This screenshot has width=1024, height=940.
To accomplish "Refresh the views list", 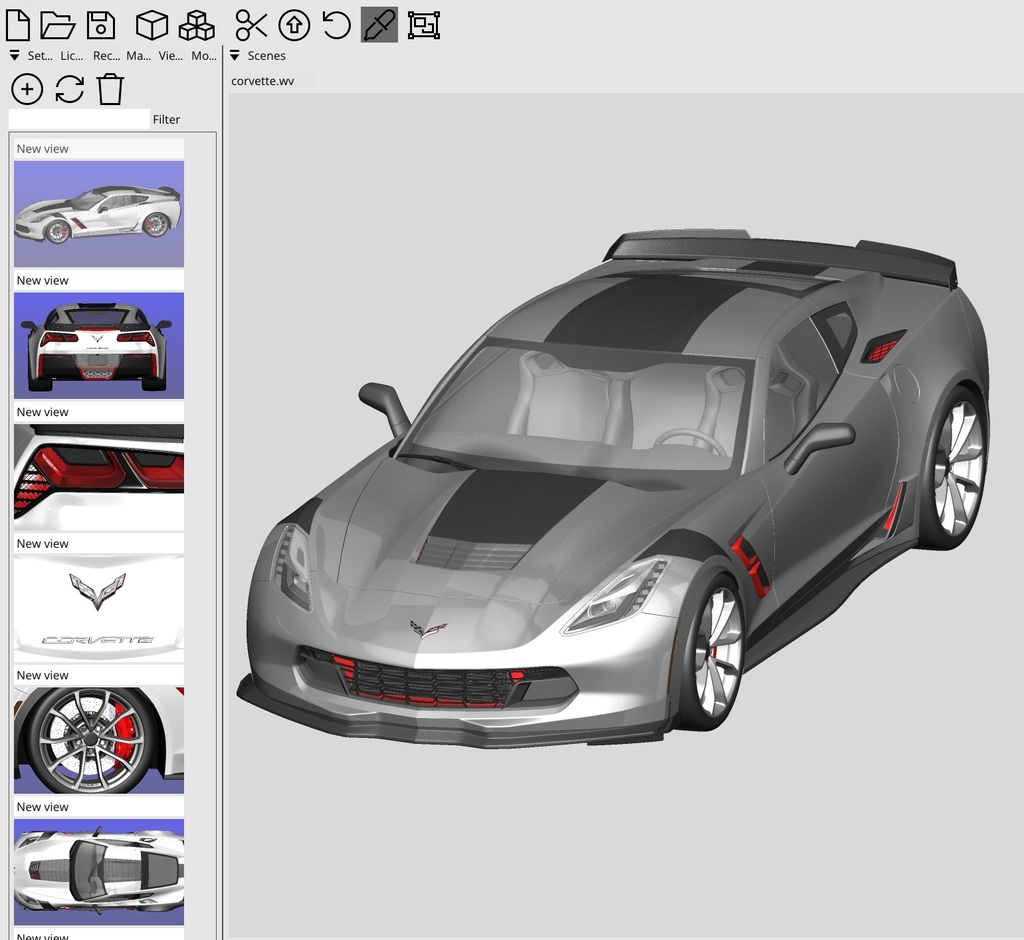I will [x=69, y=89].
